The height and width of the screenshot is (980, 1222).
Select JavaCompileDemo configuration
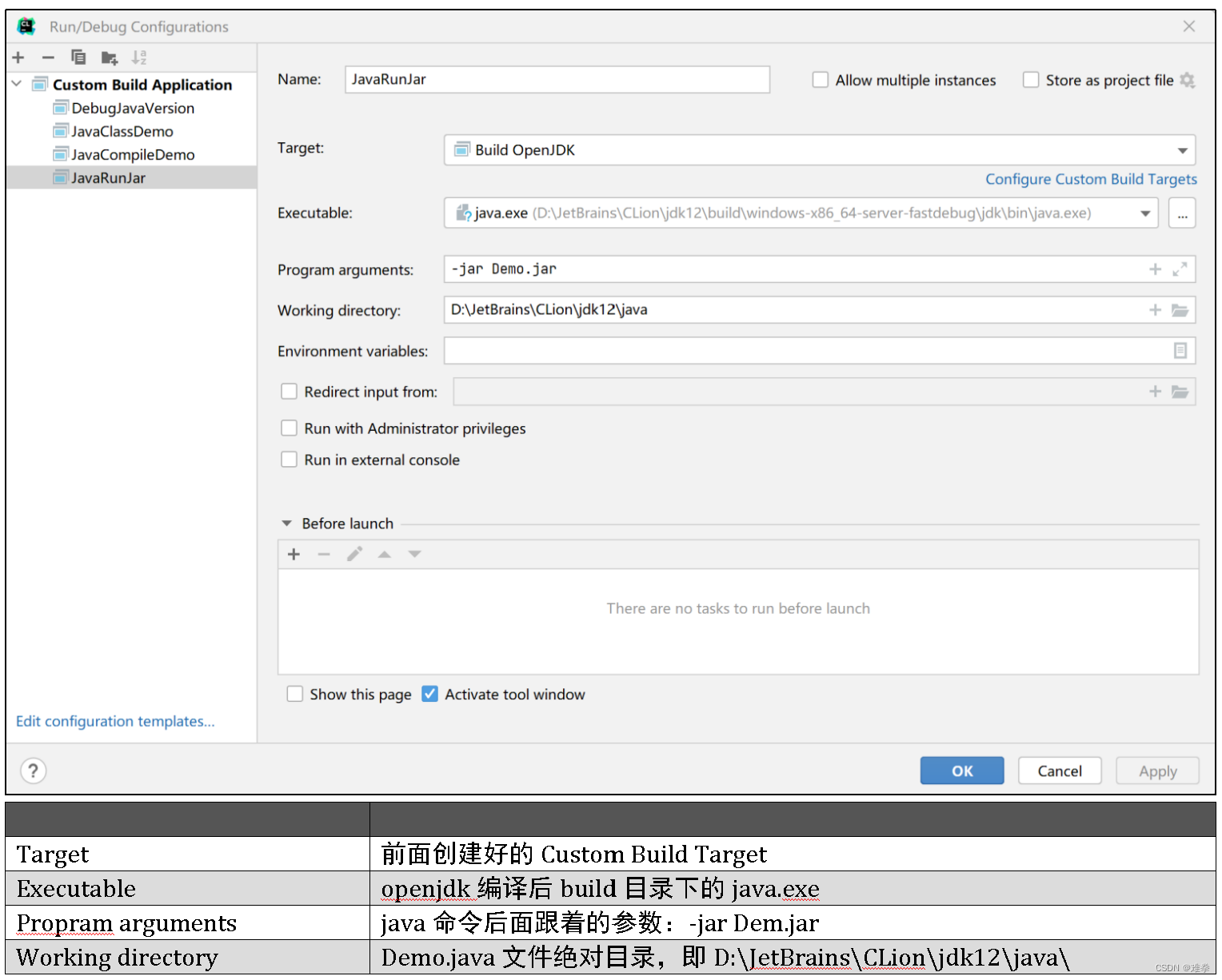point(131,154)
